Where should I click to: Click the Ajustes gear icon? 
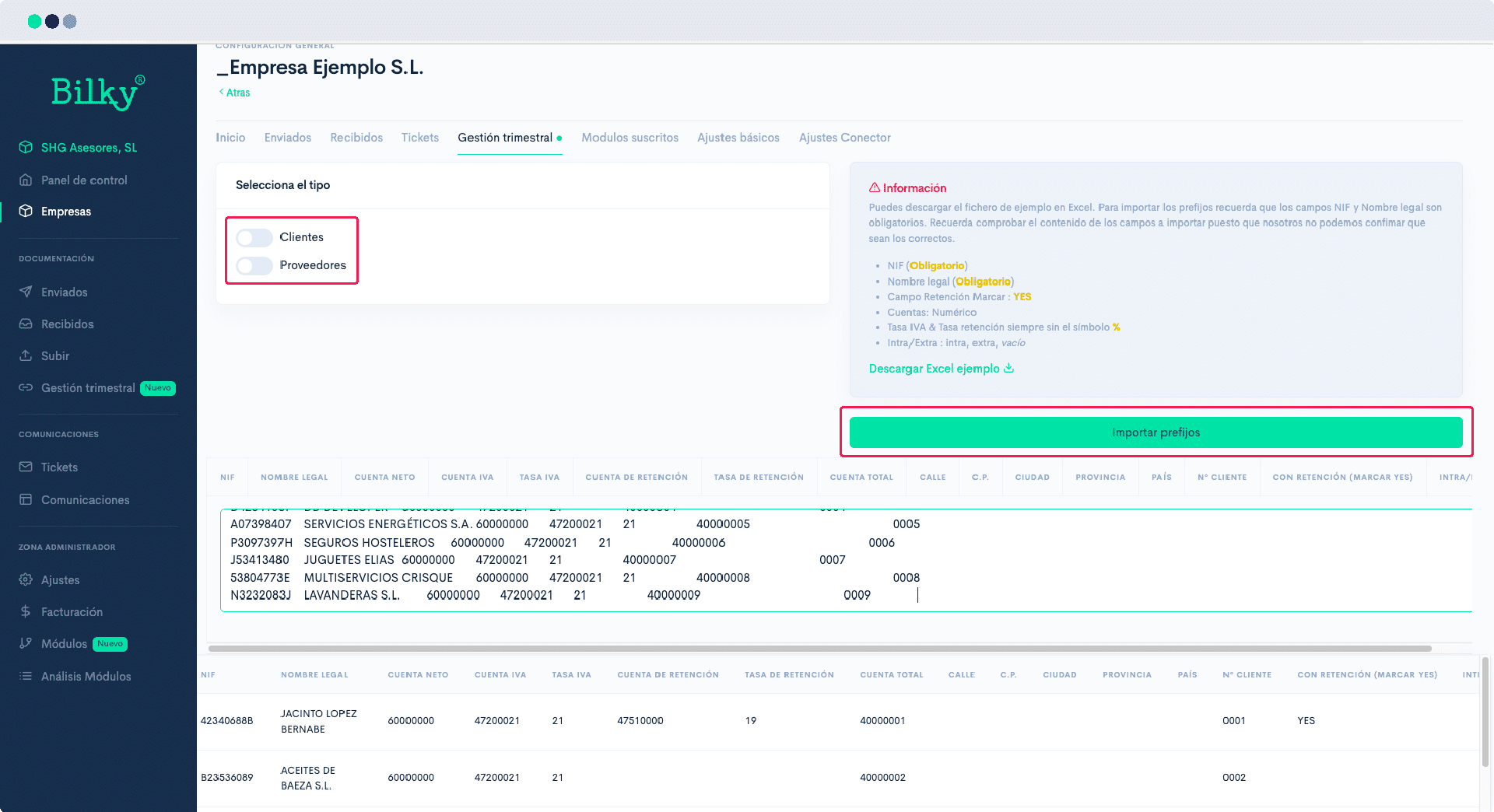(26, 579)
